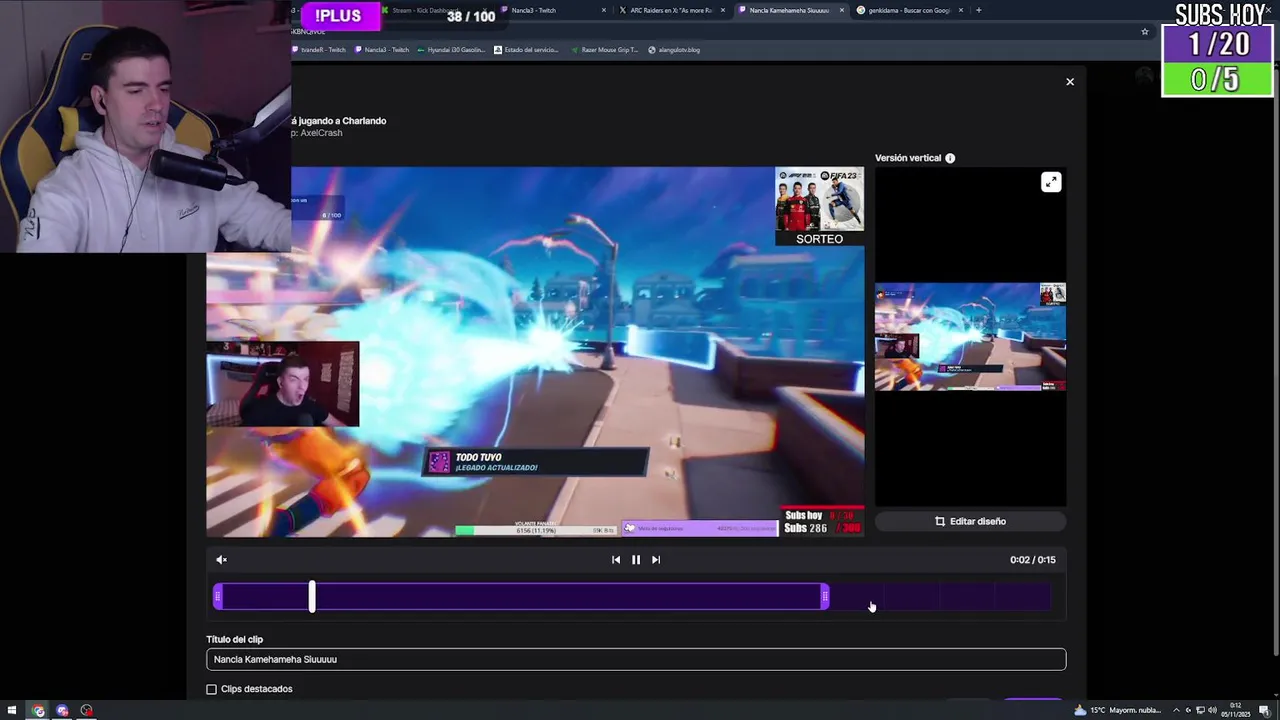The width and height of the screenshot is (1280, 720).
Task: Skip to next frame in clip
Action: [656, 560]
